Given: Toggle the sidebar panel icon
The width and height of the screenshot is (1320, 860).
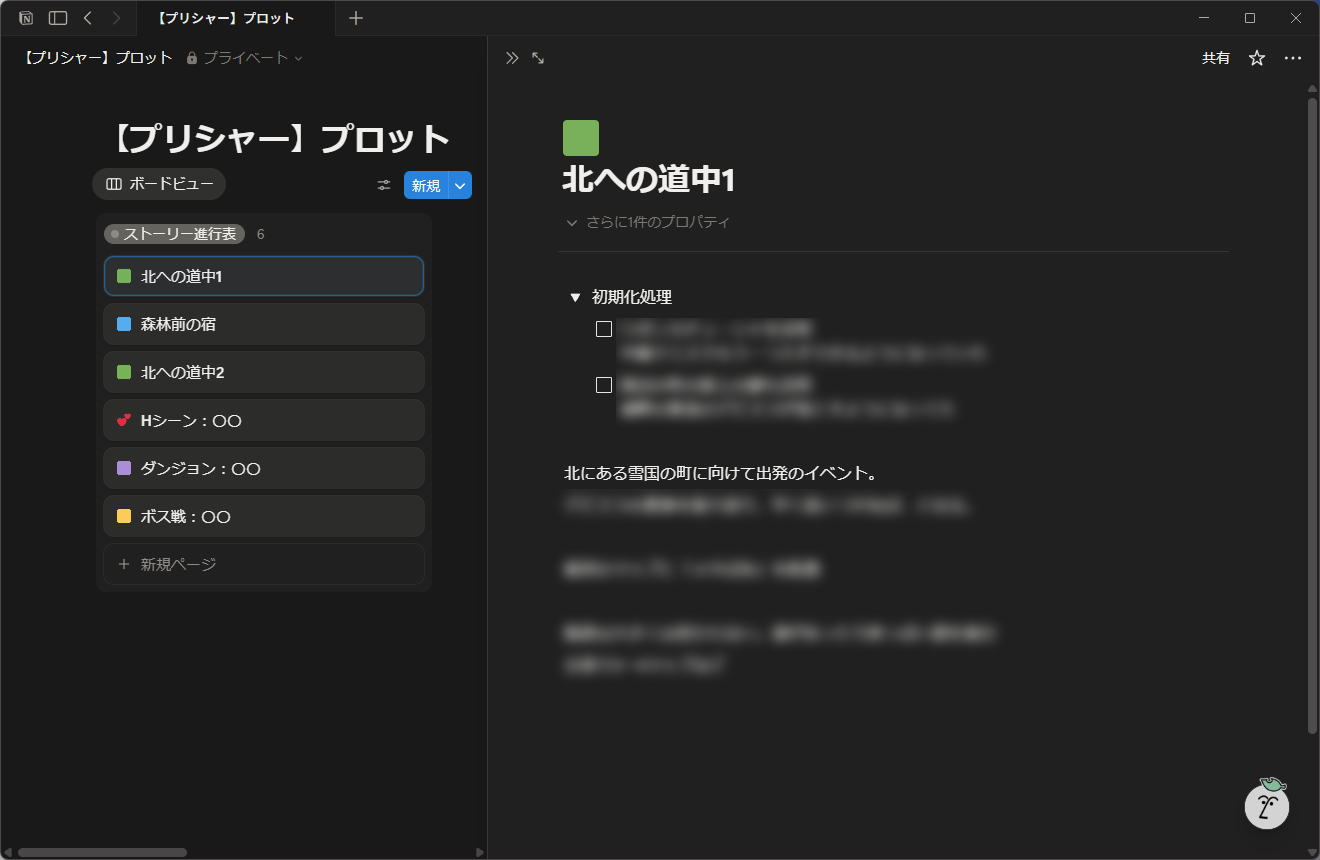Looking at the screenshot, I should (58, 18).
